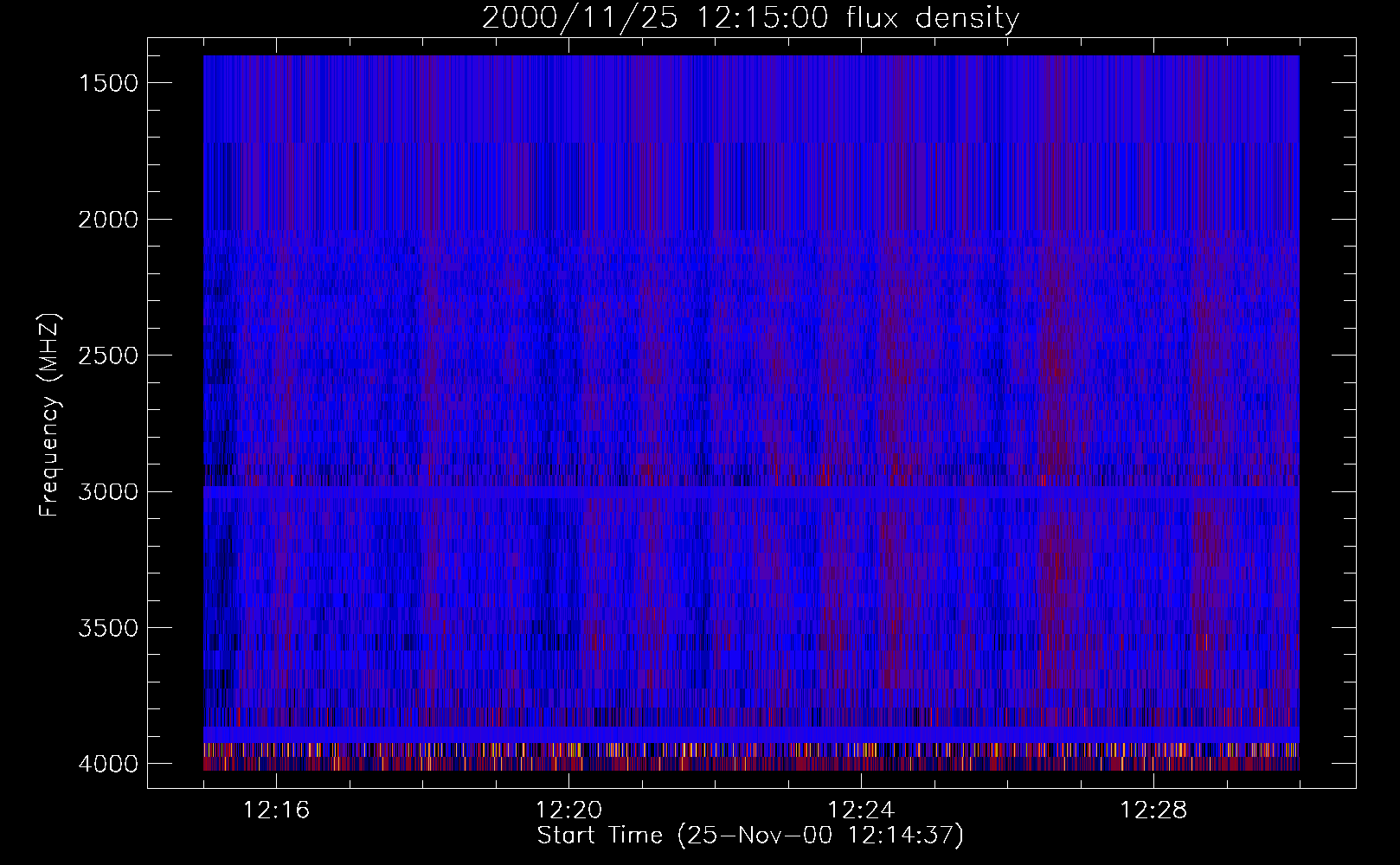Screen dimensions: 1400x865
Task: Click the 'Start Time (25-Nov-00 12:14:37)' label
Action: (750, 836)
